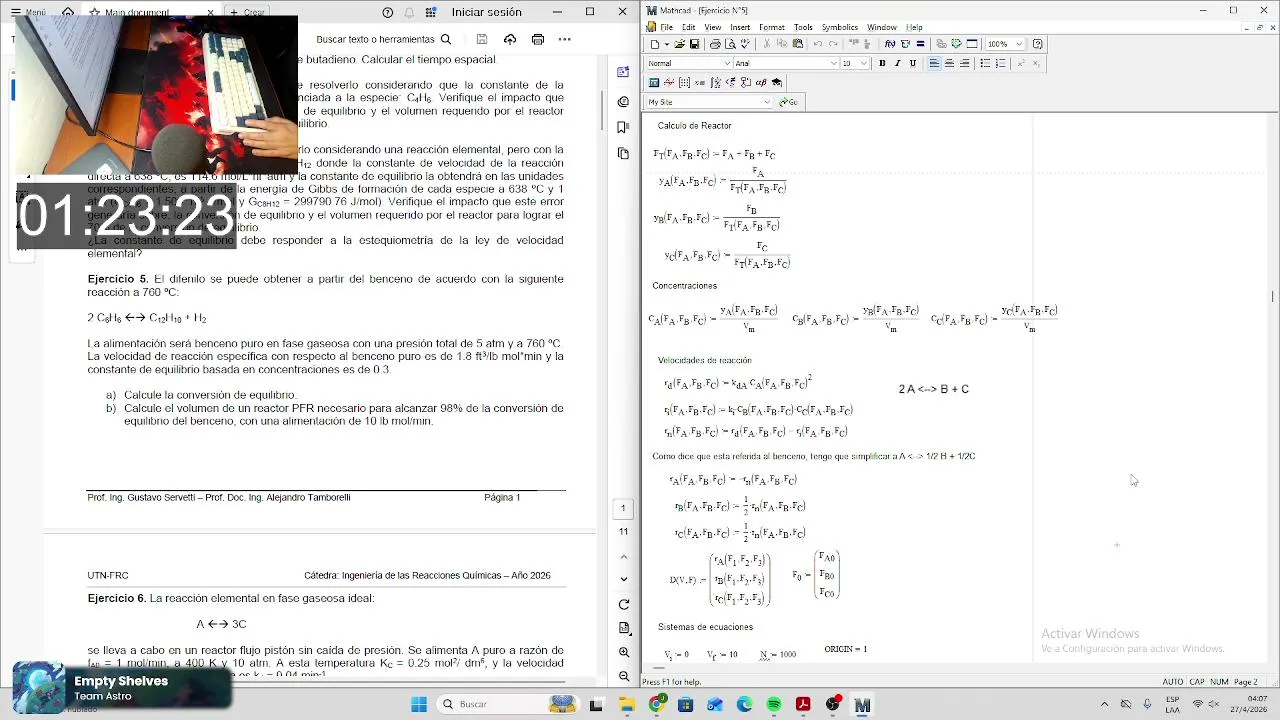Click Go button next to My Site
This screenshot has width=1280, height=720.
[x=788, y=102]
